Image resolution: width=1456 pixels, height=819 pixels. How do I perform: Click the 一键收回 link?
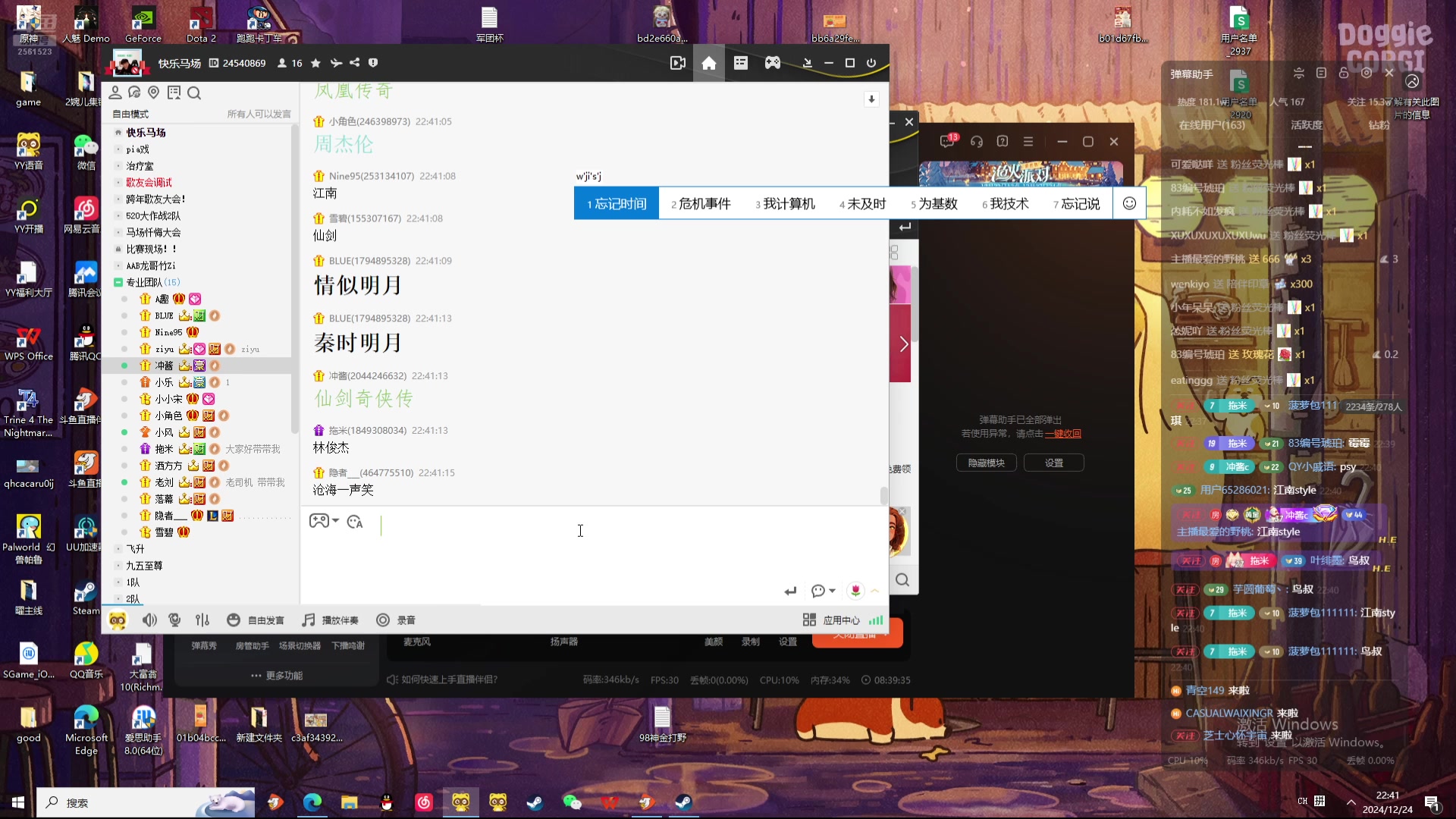coord(1062,434)
